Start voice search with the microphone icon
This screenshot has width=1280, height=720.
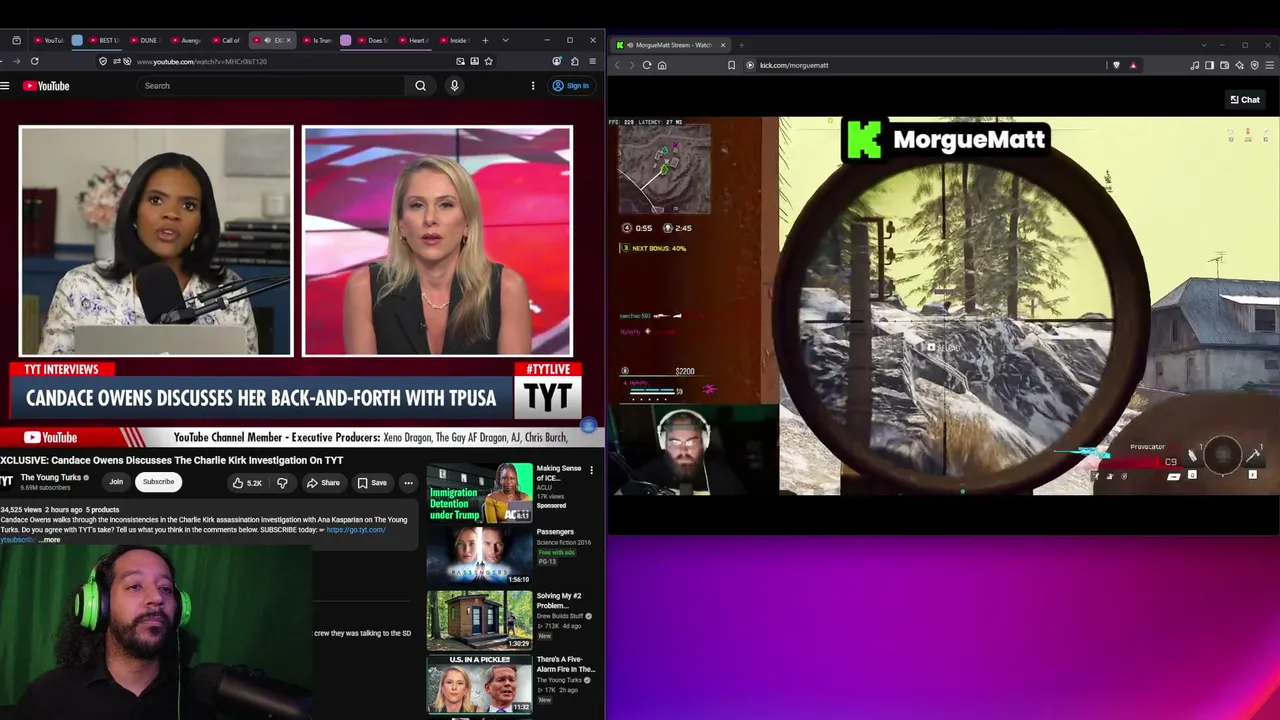(x=454, y=86)
